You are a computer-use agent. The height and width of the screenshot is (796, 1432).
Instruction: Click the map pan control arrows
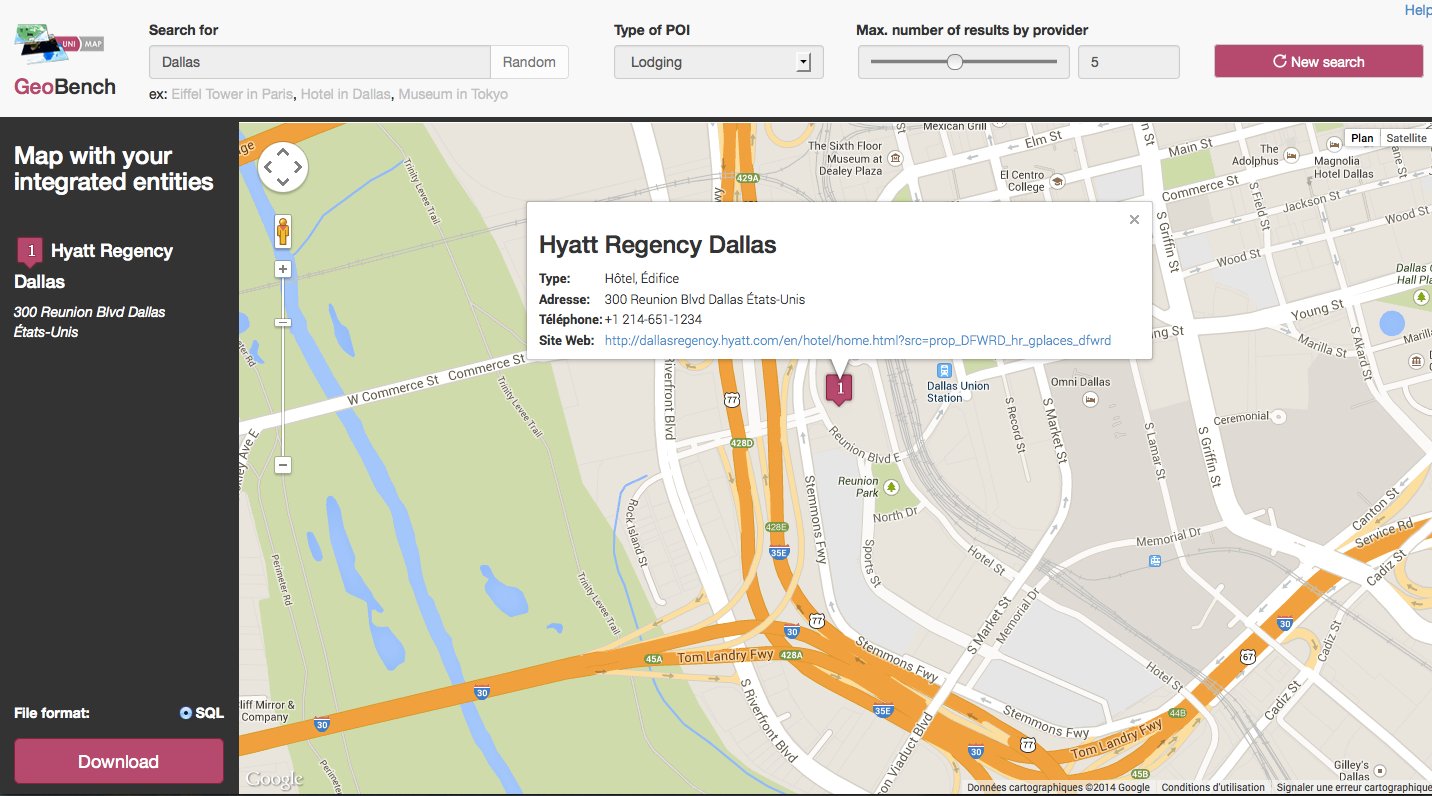283,166
